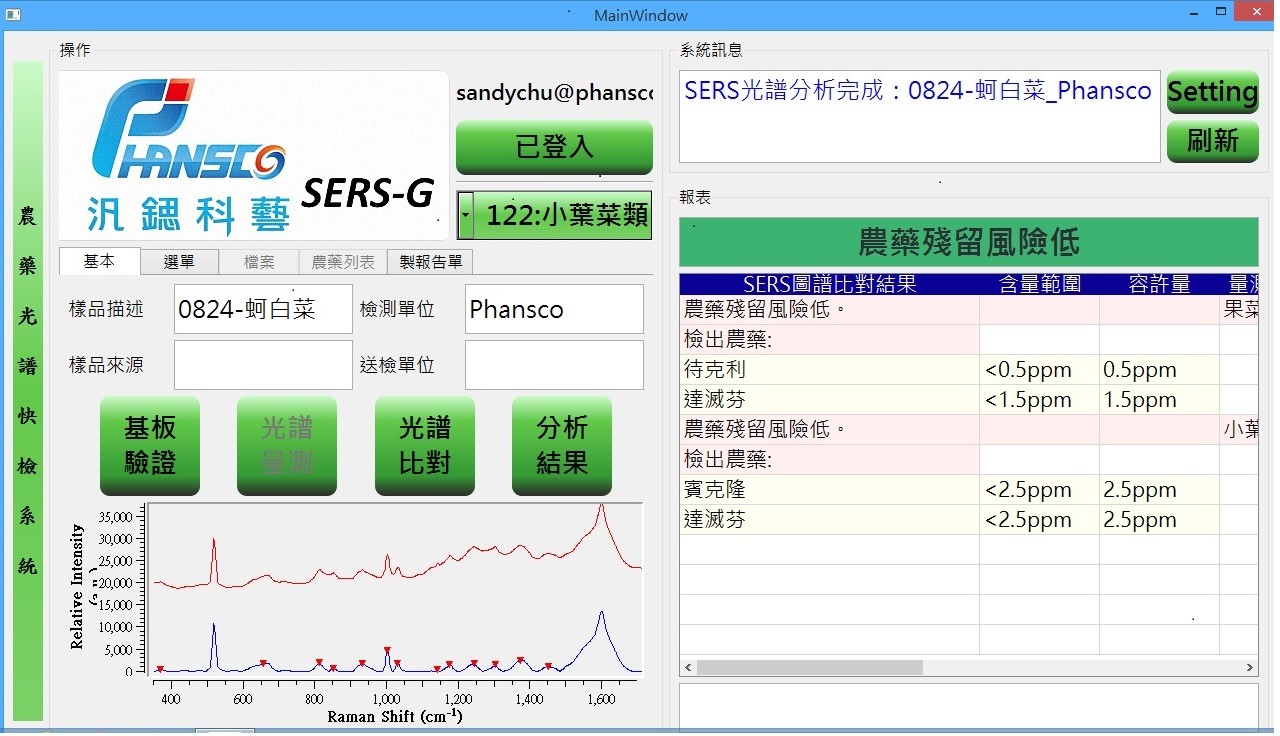Edit the 樣品描述 sample description field
Image resolution: width=1280 pixels, height=736 pixels.
pos(263,309)
